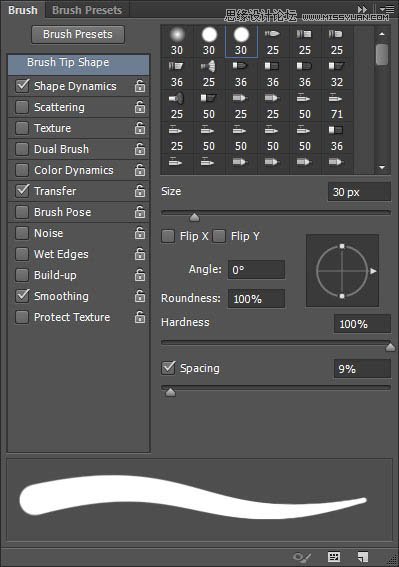Screen dimensions: 399x567
Task: Click the Roundness 100% field
Action: tap(256, 299)
